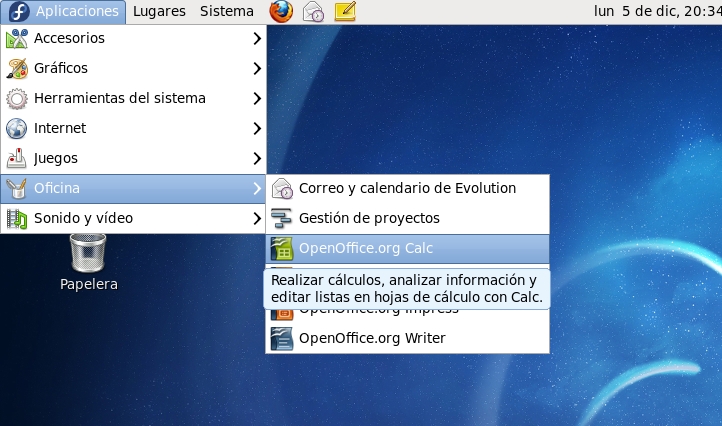Screen dimensions: 722x426
Task: Select the Internet category
Action: pos(134,128)
